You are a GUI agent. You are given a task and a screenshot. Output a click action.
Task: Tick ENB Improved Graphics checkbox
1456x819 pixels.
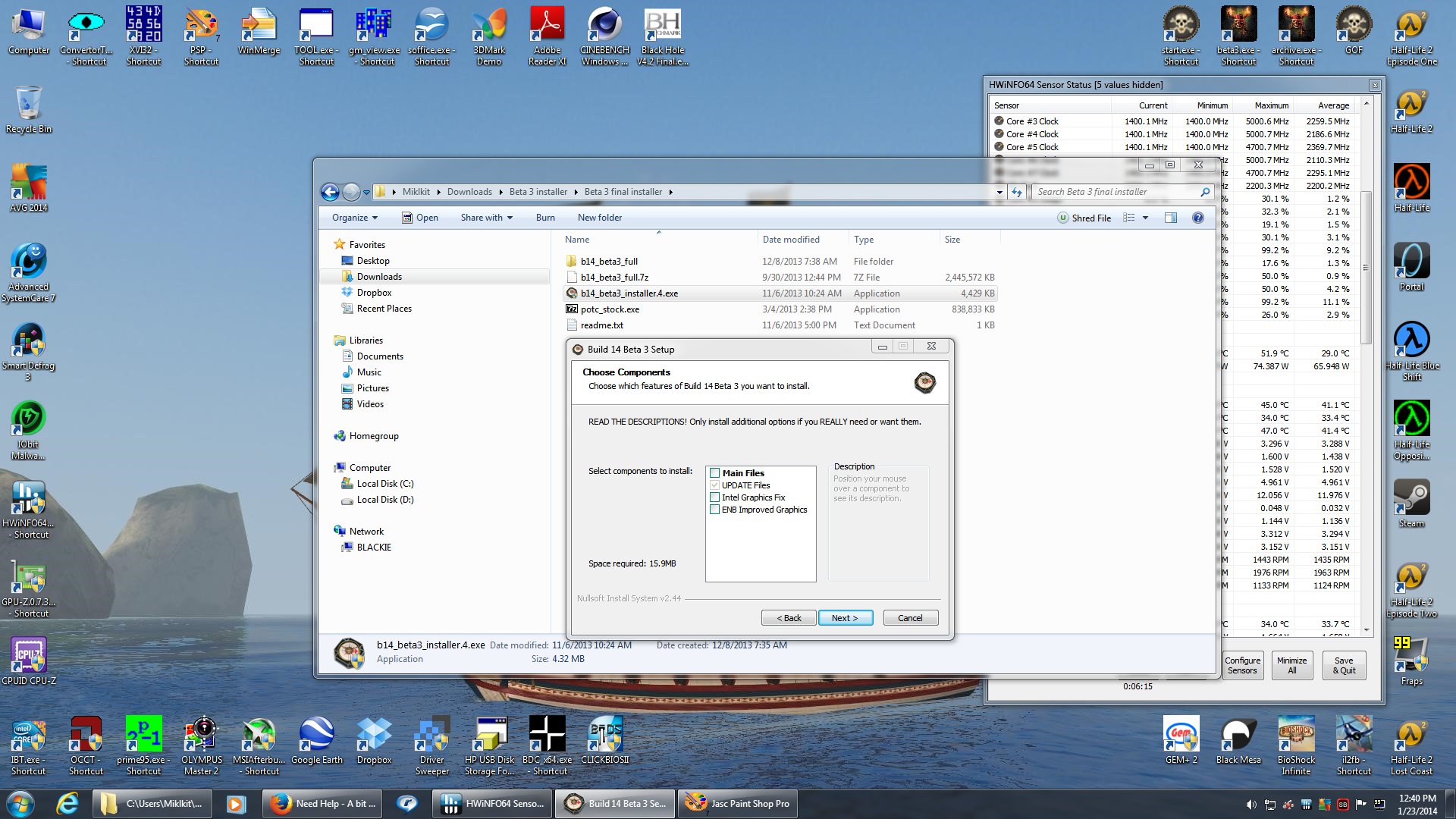pyautogui.click(x=714, y=510)
